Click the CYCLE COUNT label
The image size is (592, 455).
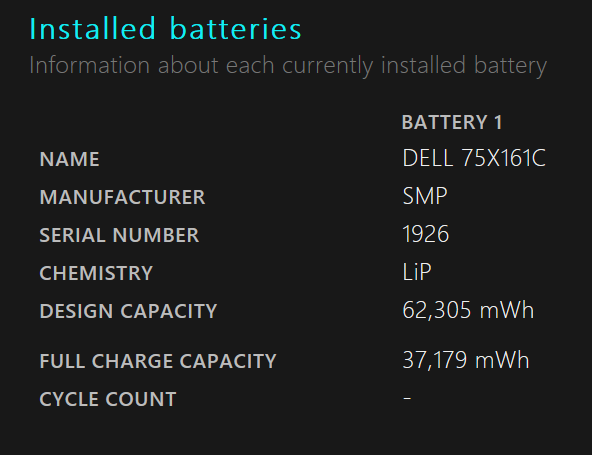[x=108, y=399]
